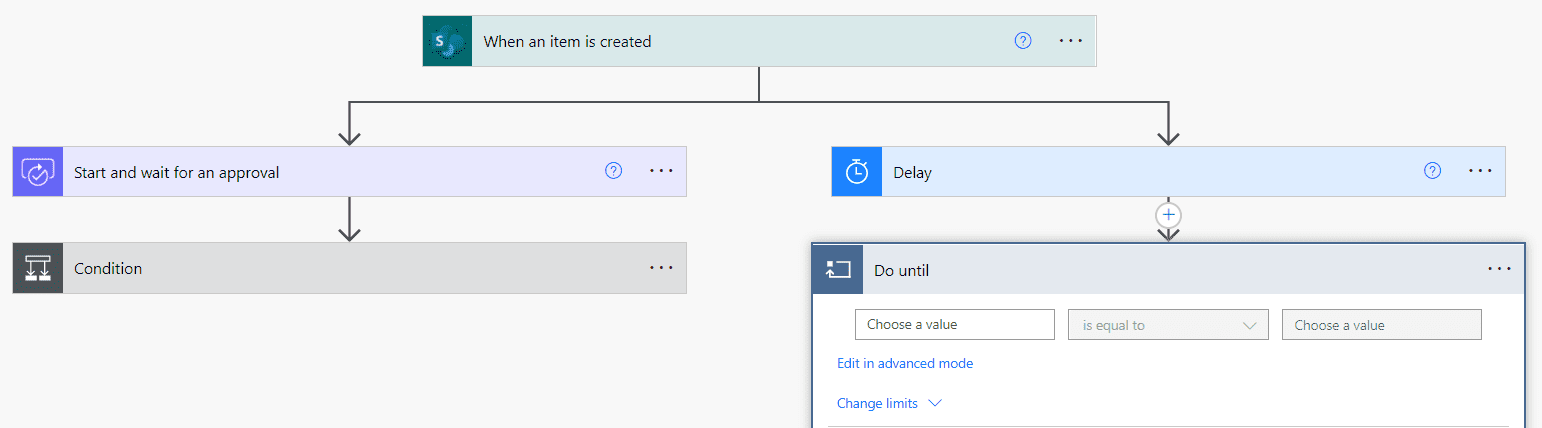Insert a new step below Delay
This screenshot has height=428, width=1542.
tap(1168, 214)
